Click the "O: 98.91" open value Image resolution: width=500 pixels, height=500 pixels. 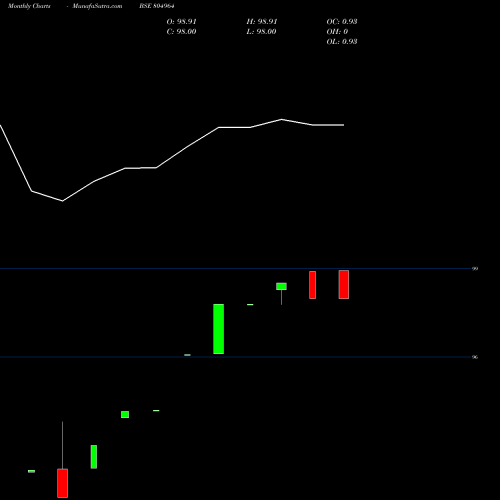[x=181, y=22]
